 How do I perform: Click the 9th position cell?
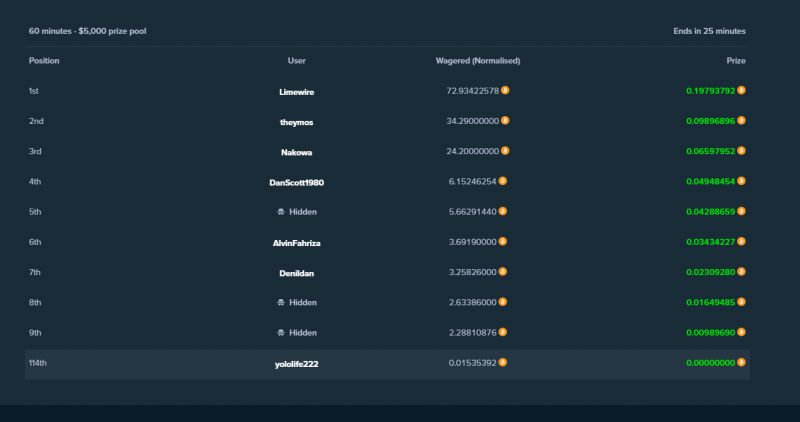pyautogui.click(x=35, y=332)
